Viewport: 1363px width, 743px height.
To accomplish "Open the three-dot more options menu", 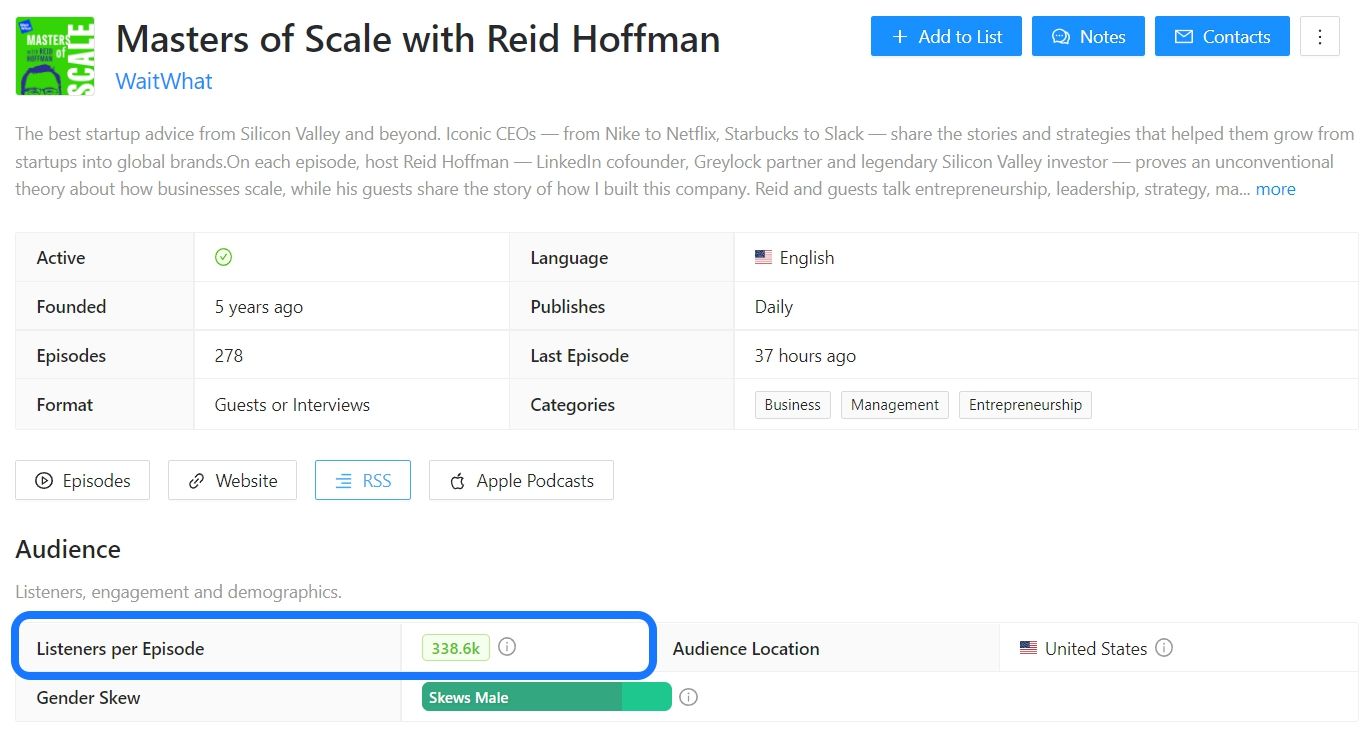I will [x=1319, y=37].
